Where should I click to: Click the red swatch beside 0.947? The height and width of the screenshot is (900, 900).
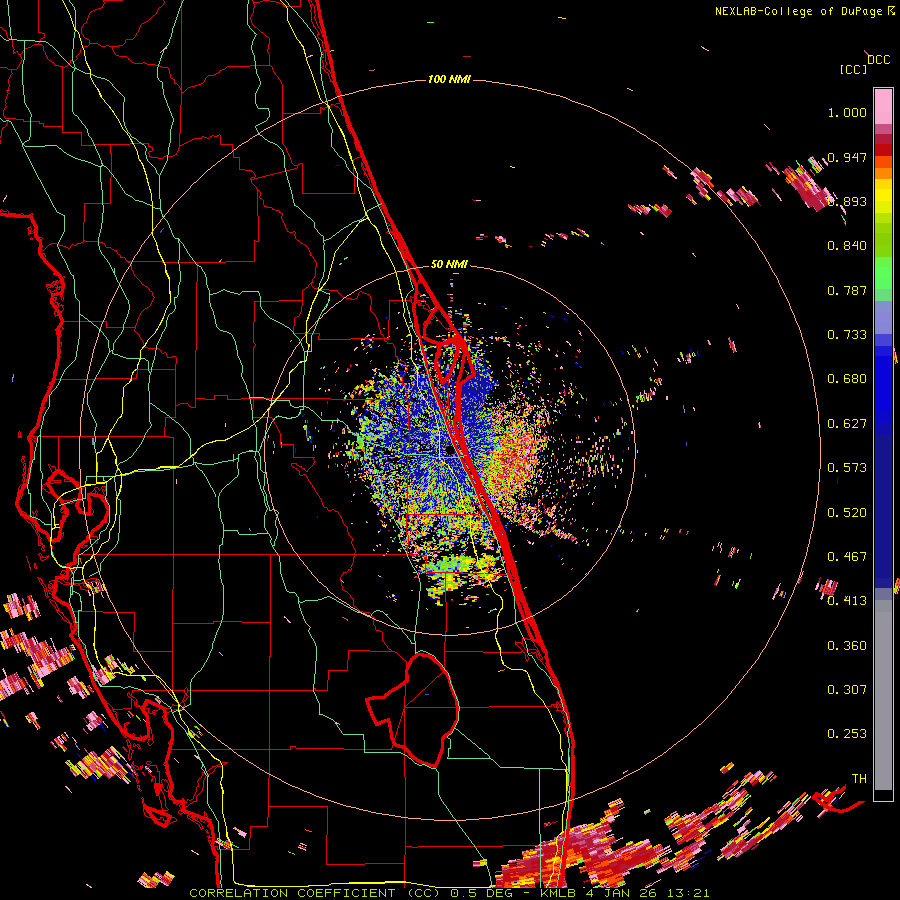(x=883, y=150)
